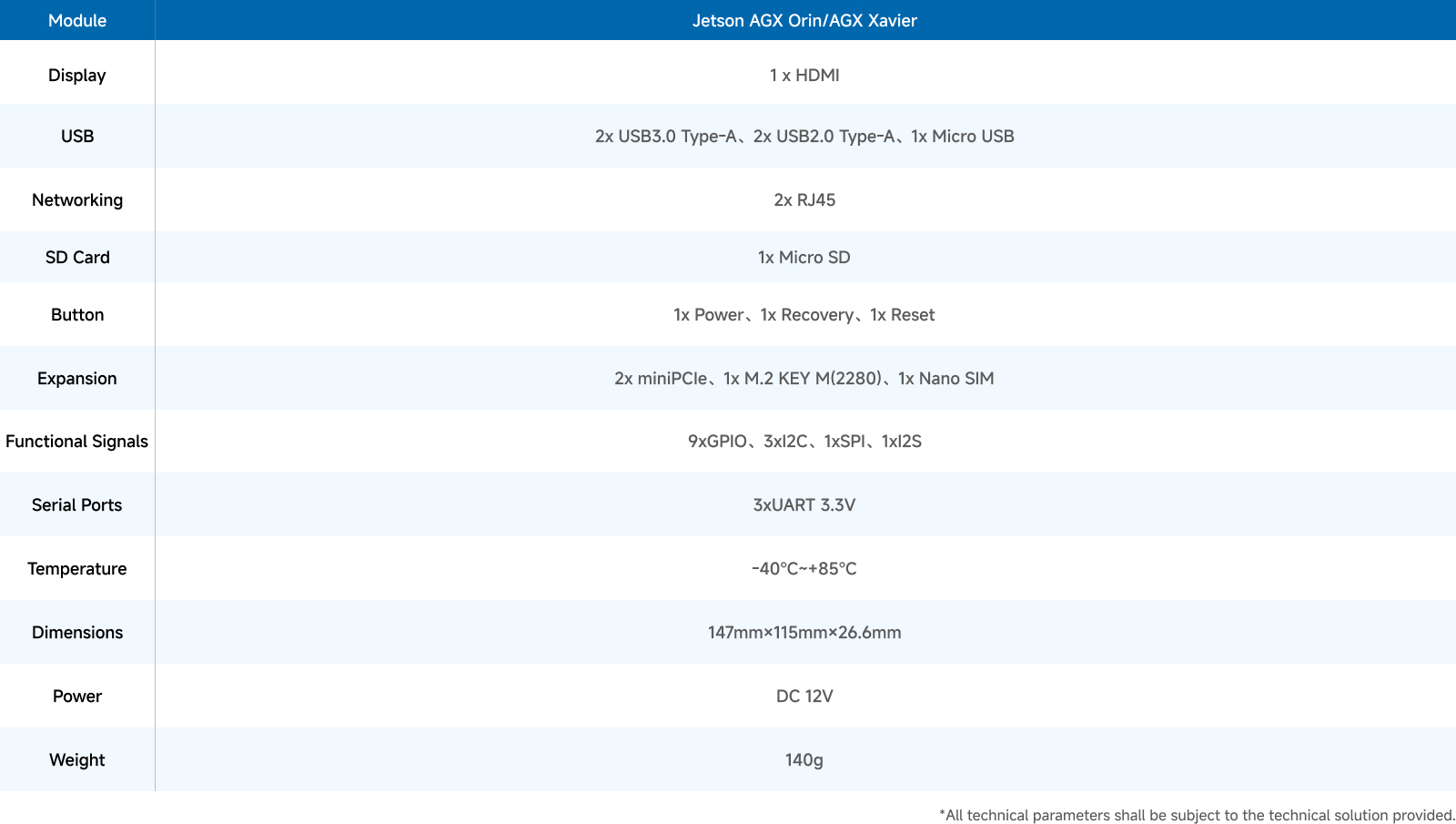Click the "Module" column header

(x=77, y=20)
